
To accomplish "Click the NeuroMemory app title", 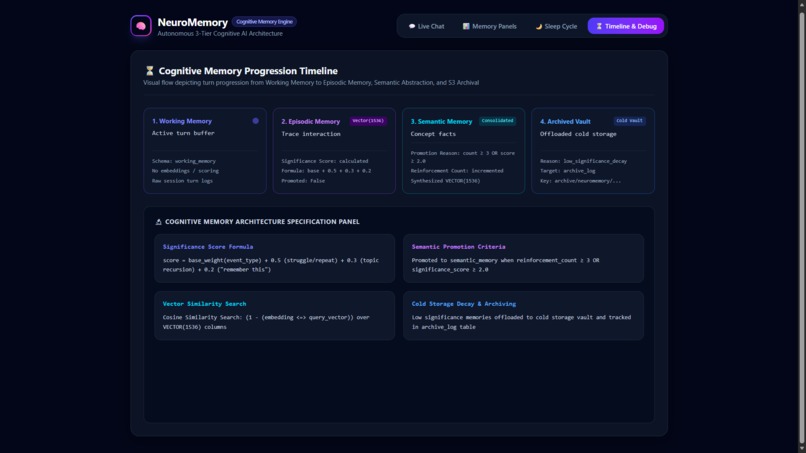I will point(193,23).
